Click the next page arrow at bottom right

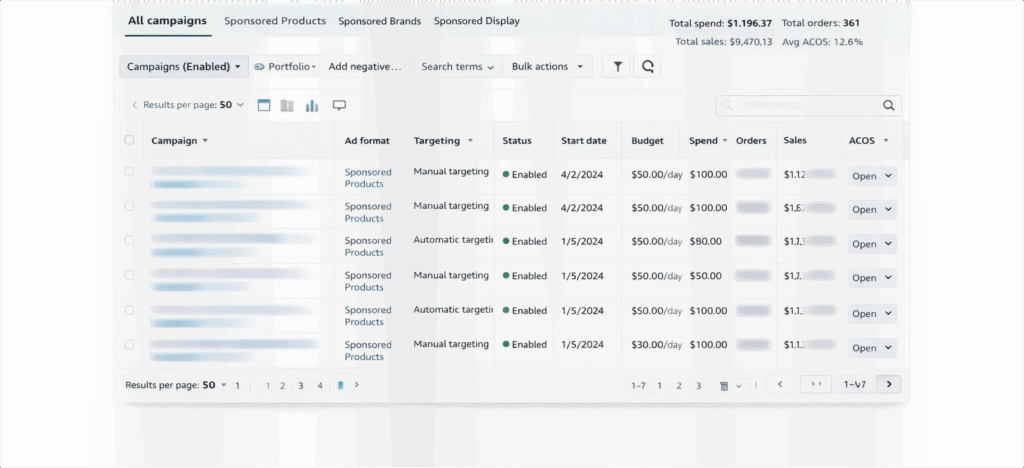pyautogui.click(x=889, y=384)
